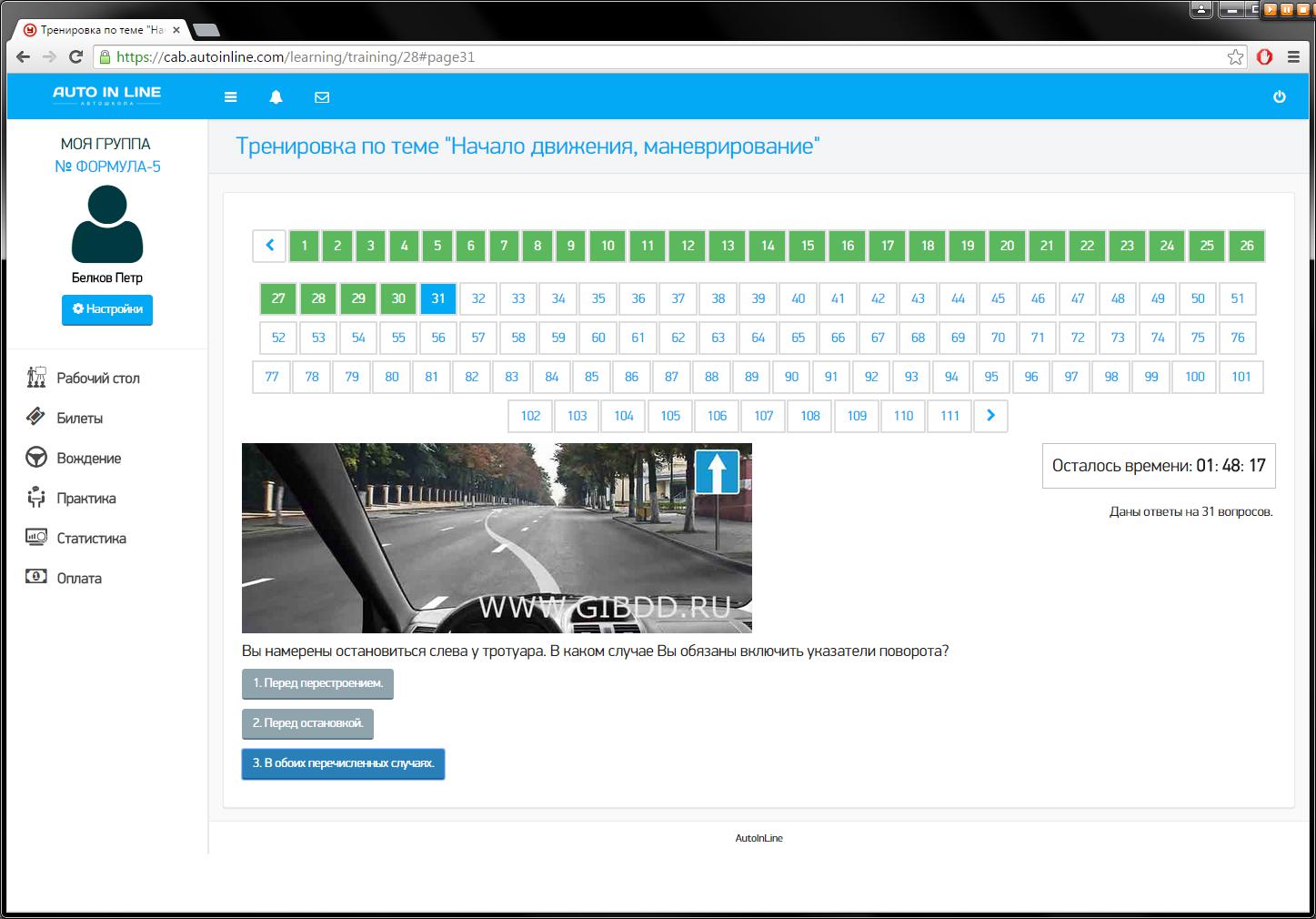Click the Тренировка по теме page heading
Viewport: 1316px width, 919px height.
(x=527, y=146)
